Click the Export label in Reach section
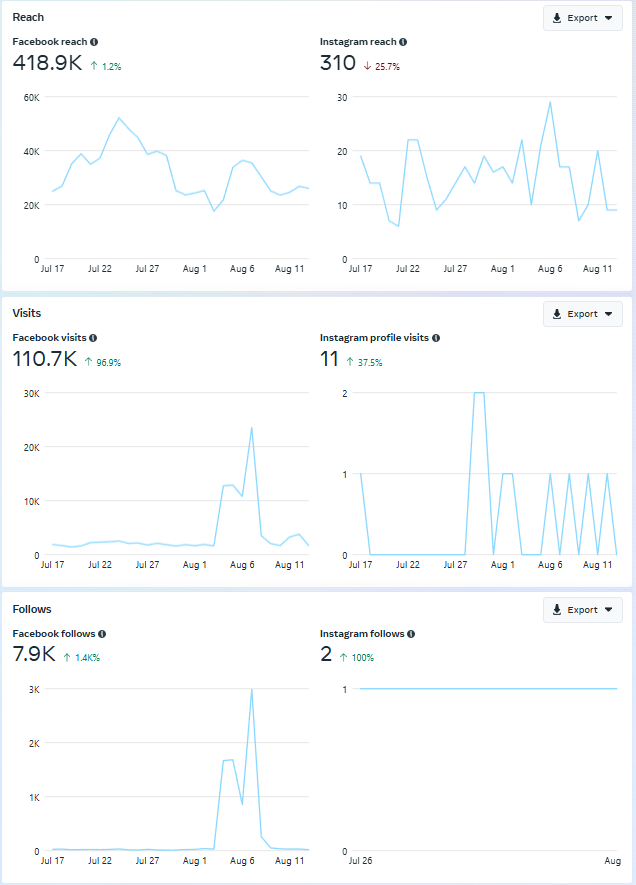The image size is (636, 885). pyautogui.click(x=582, y=18)
